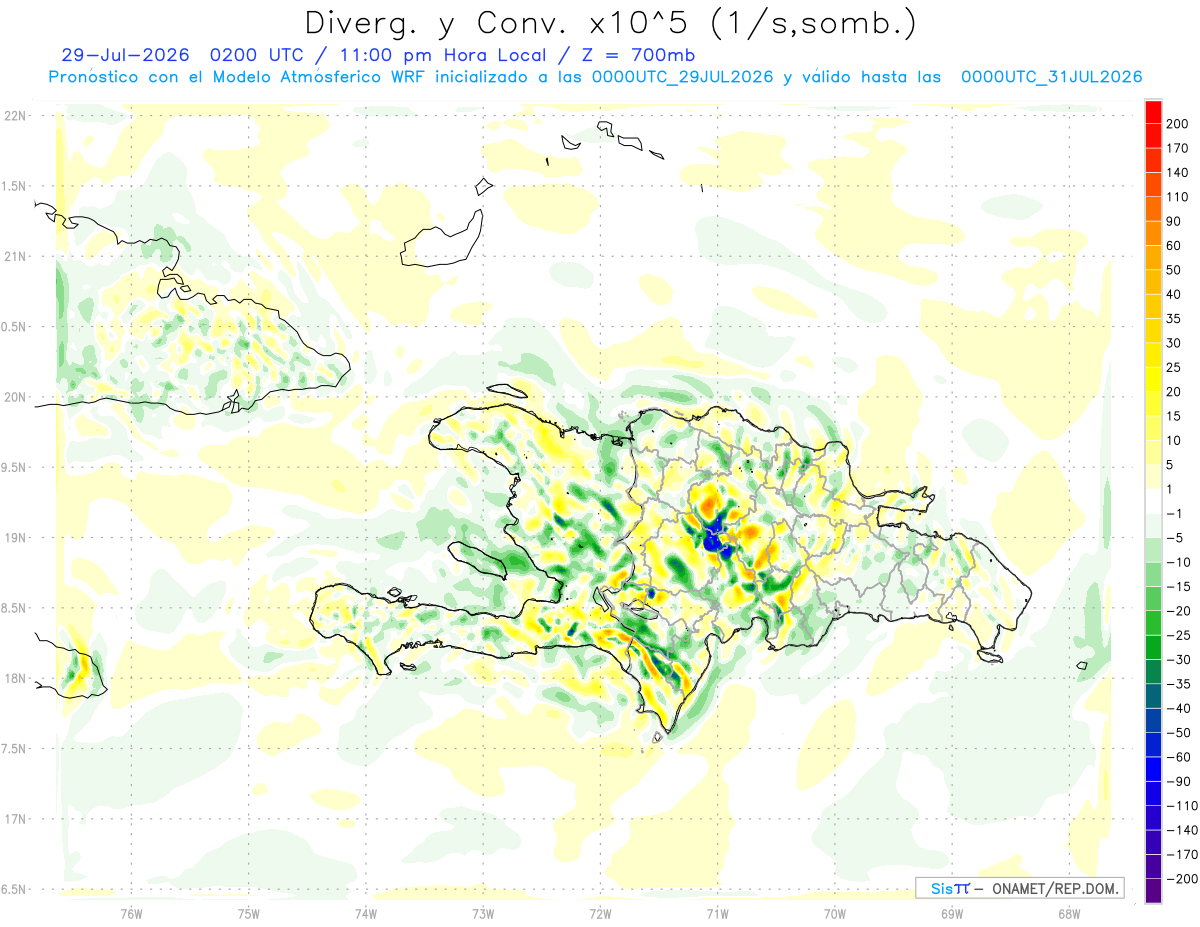
Task: Select the '0.5N' axis label
Action: click(15, 327)
